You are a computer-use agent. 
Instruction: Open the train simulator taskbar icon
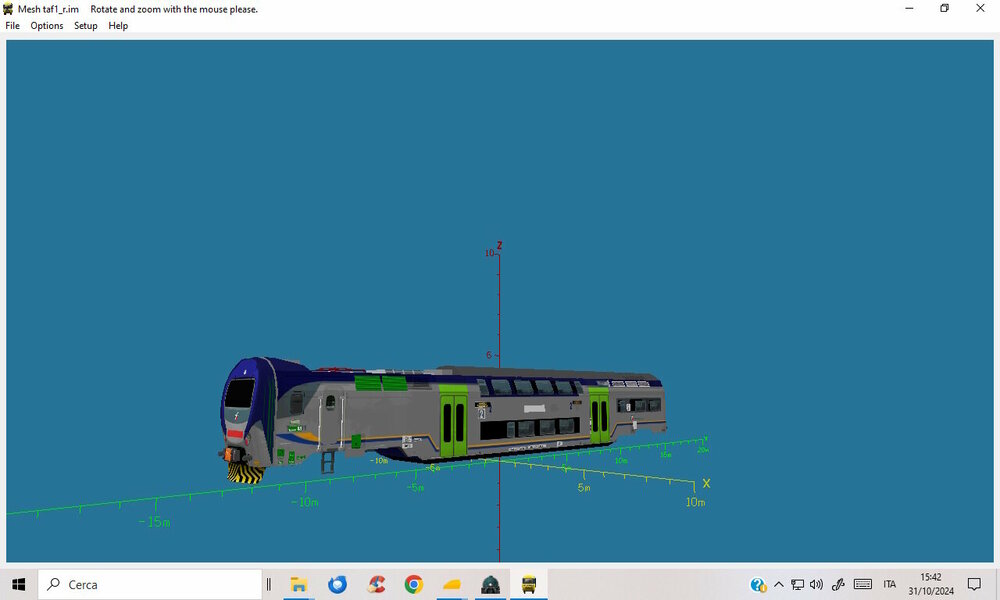(490, 584)
